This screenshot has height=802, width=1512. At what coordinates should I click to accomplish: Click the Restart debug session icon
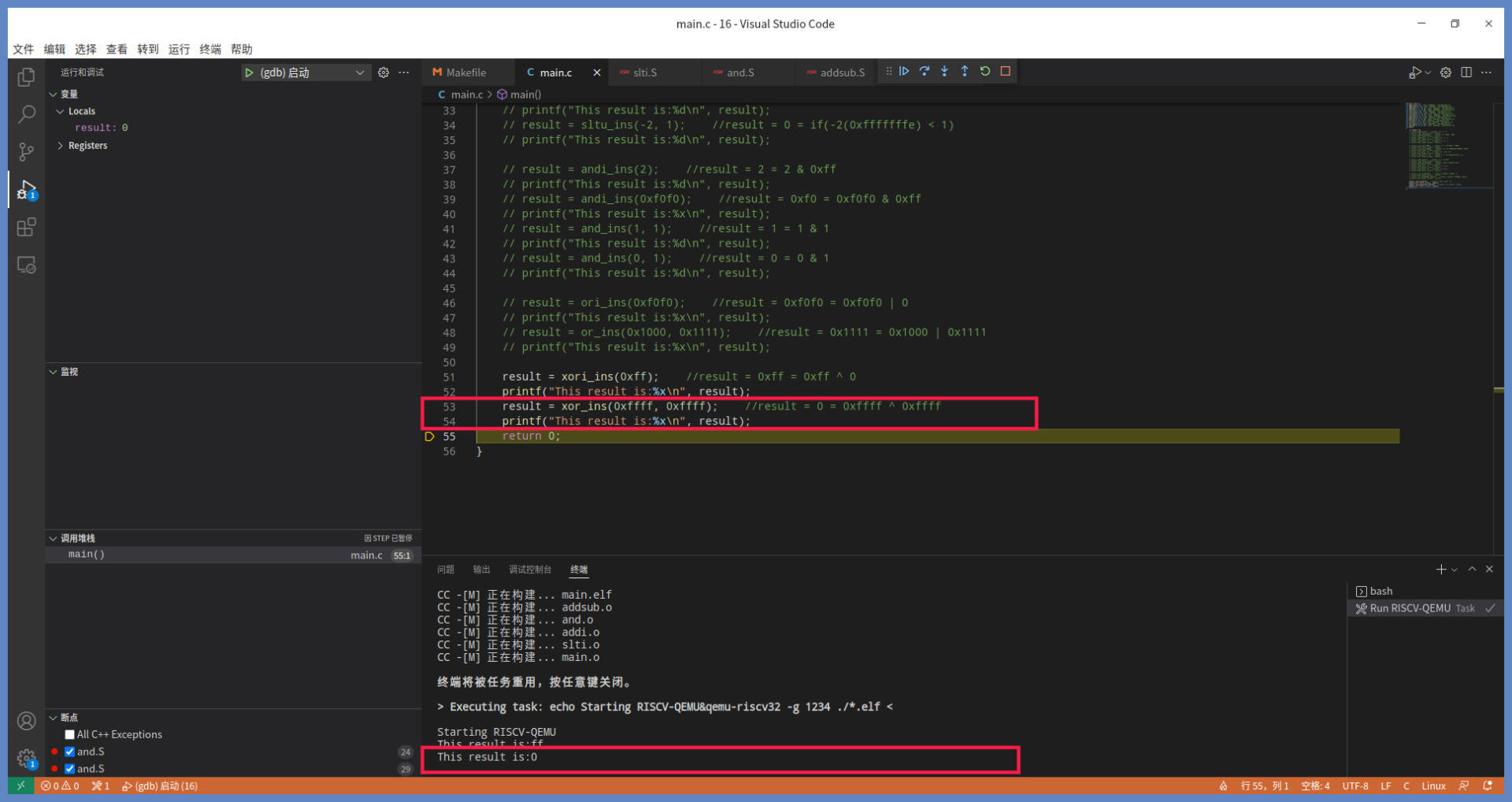tap(985, 72)
